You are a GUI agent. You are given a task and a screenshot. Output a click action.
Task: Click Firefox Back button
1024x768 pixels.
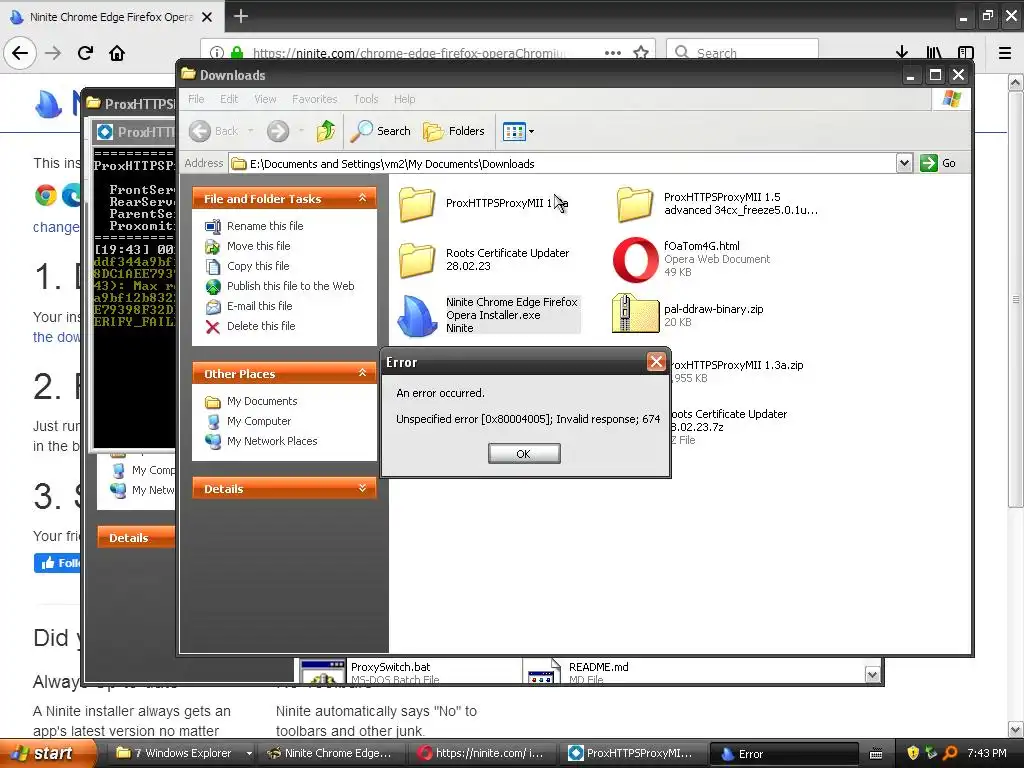pos(20,53)
